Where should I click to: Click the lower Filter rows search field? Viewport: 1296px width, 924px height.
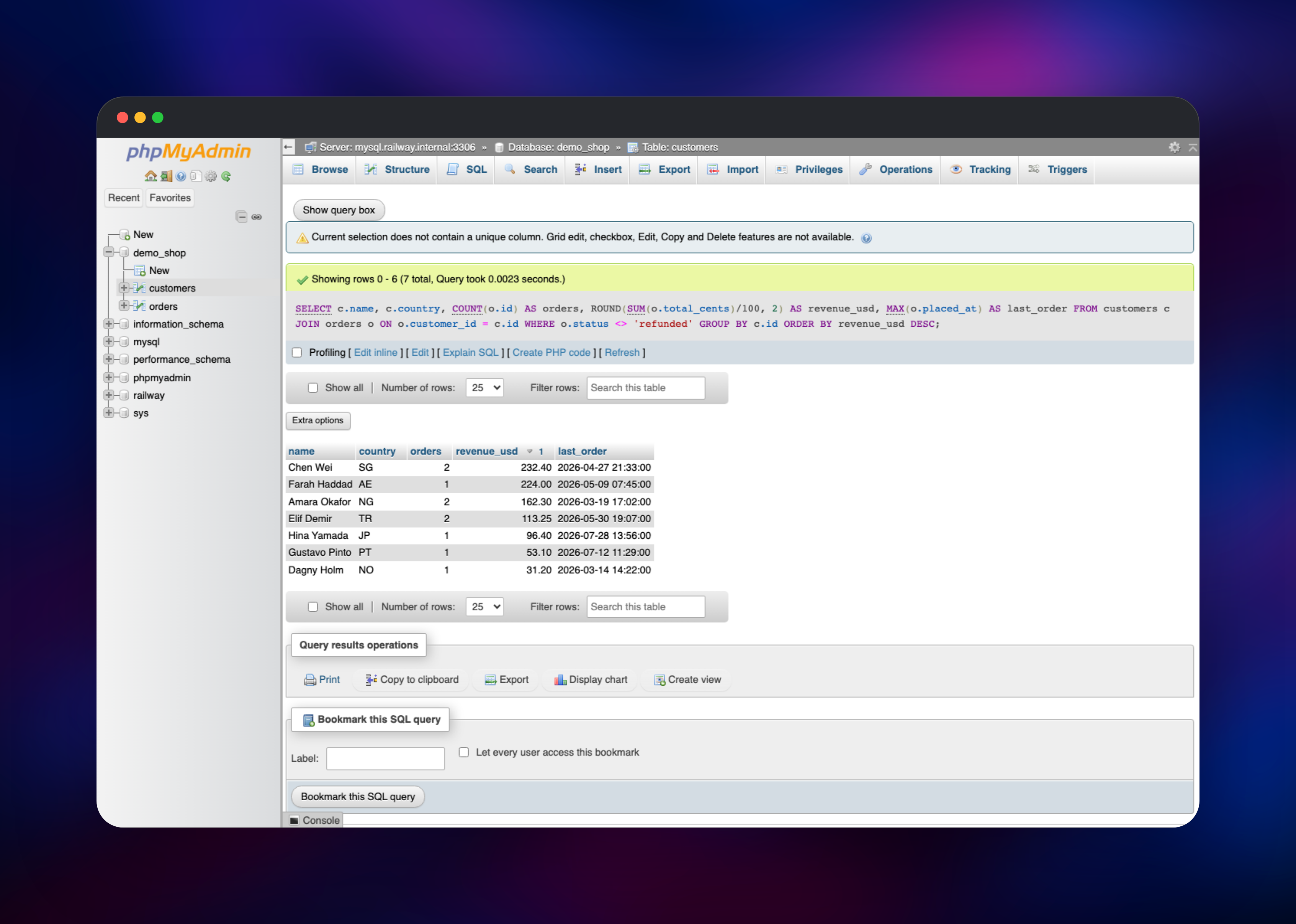click(x=646, y=607)
